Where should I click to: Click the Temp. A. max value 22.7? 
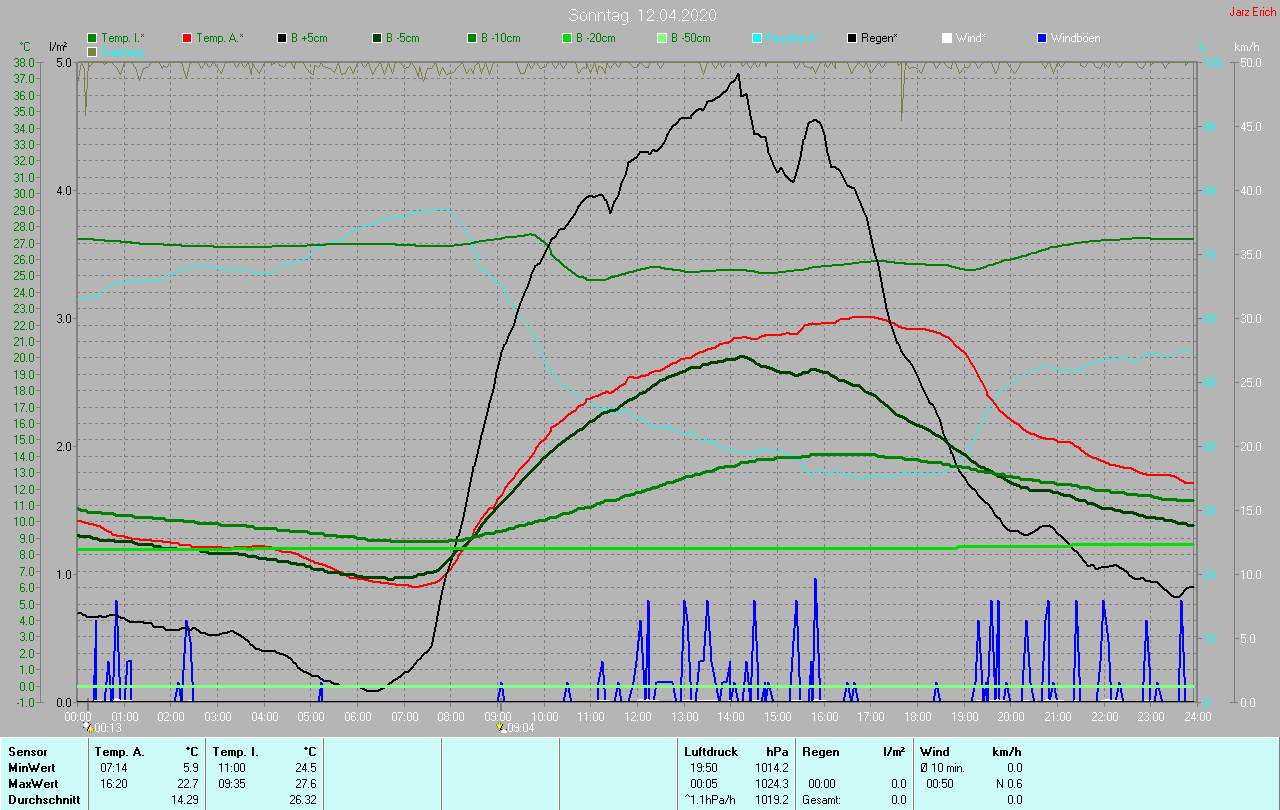click(189, 783)
